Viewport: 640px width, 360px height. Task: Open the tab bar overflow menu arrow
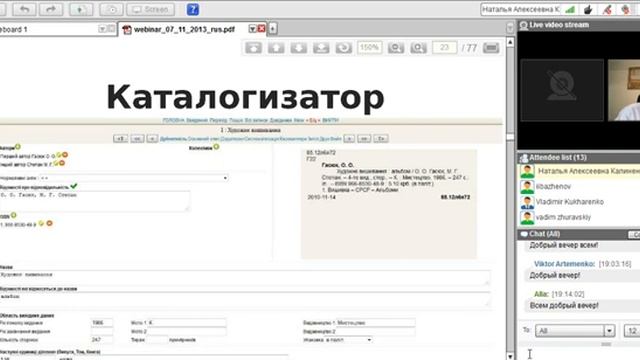[510, 28]
